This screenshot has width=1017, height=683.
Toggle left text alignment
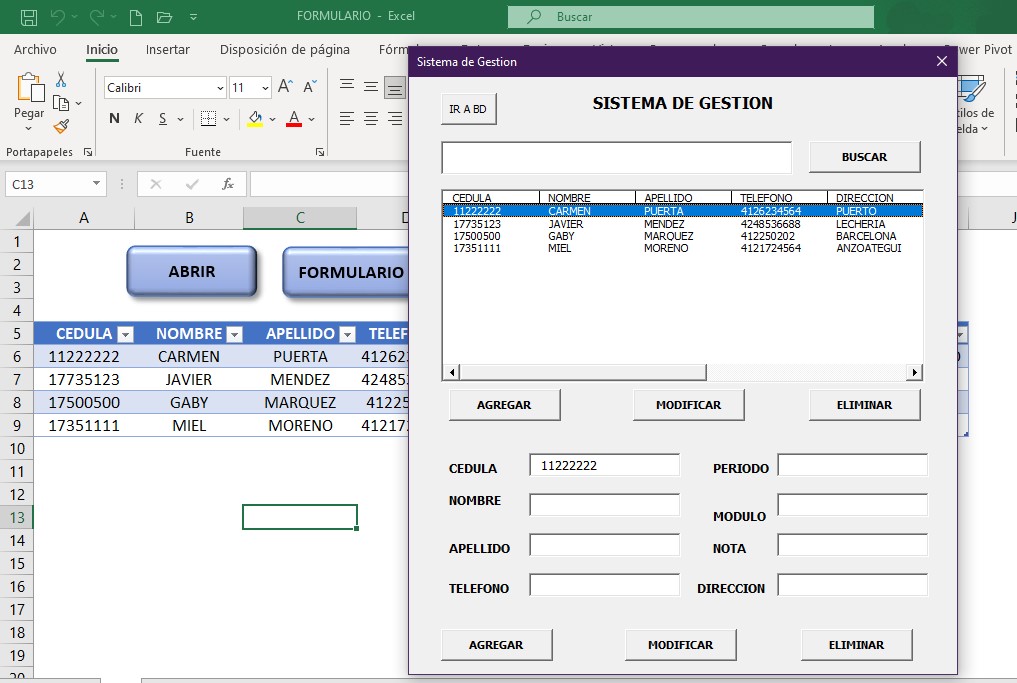[x=347, y=119]
